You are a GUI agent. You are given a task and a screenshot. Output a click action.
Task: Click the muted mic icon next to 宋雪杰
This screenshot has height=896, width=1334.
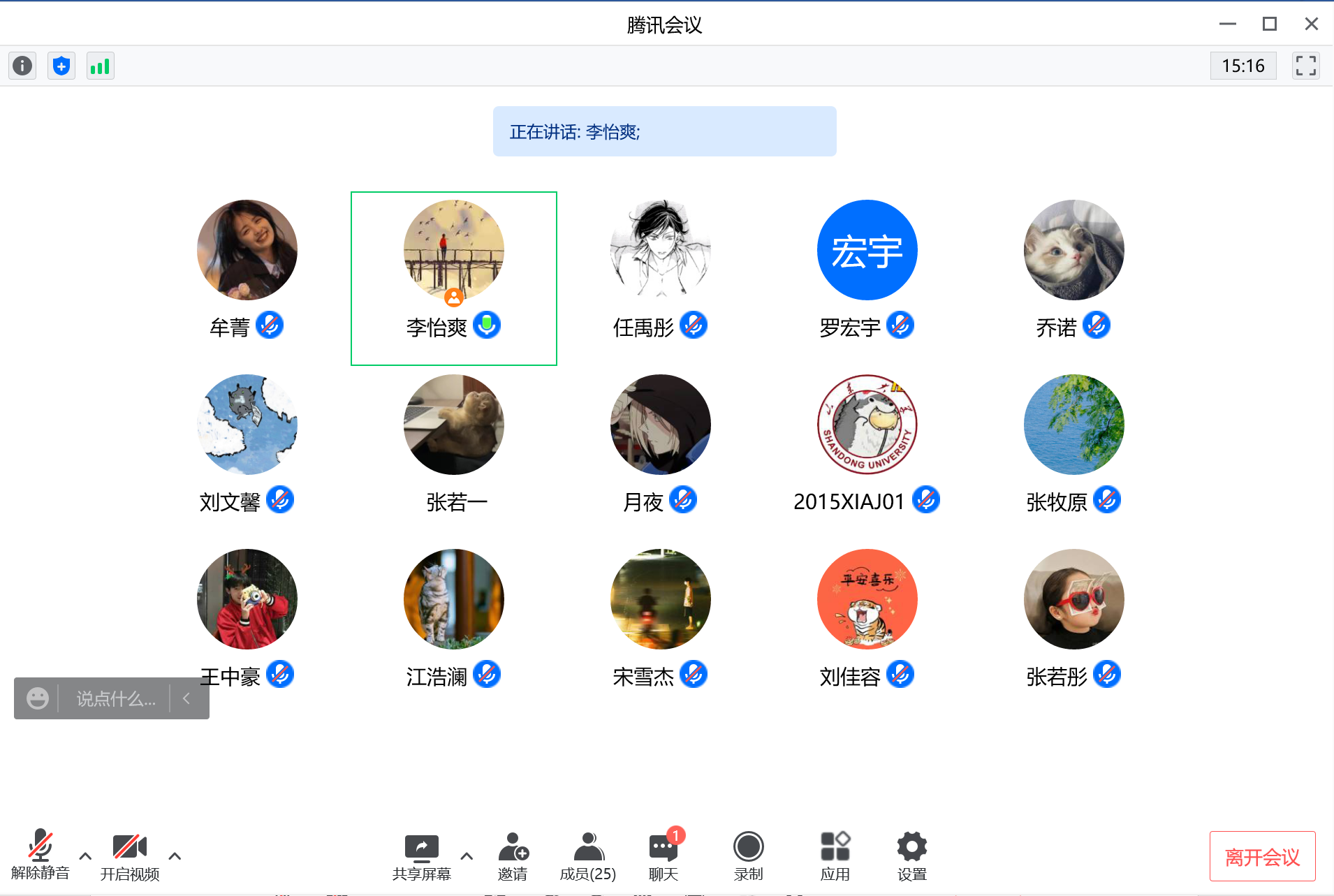click(694, 675)
